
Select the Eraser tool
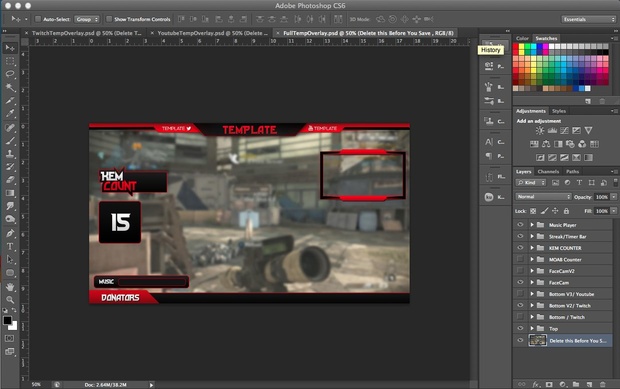pos(10,180)
